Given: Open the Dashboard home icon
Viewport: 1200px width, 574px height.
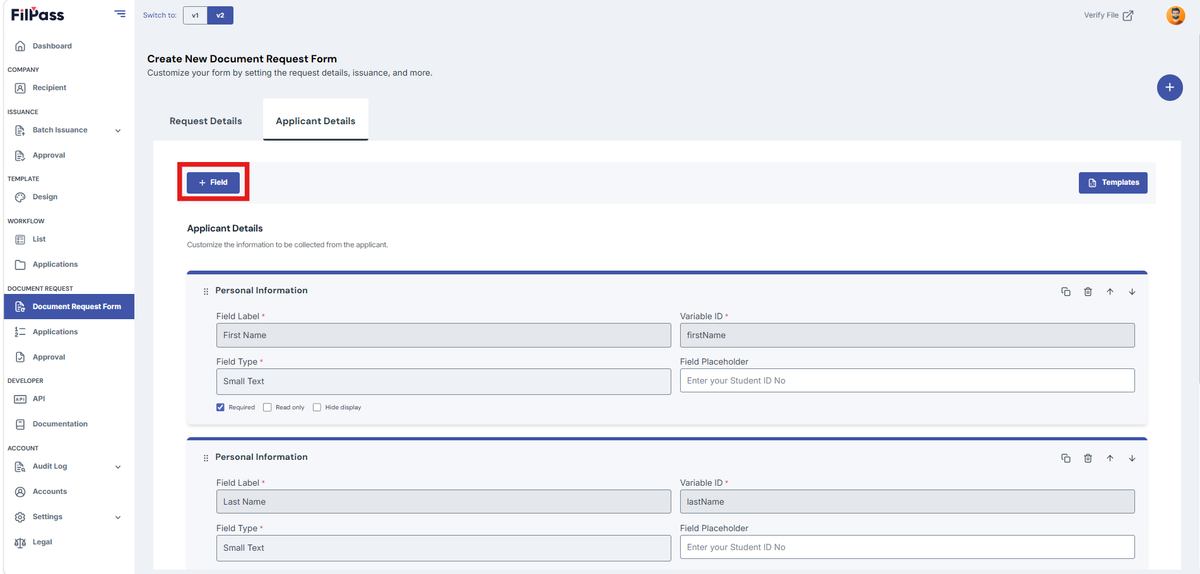Looking at the screenshot, I should point(20,46).
